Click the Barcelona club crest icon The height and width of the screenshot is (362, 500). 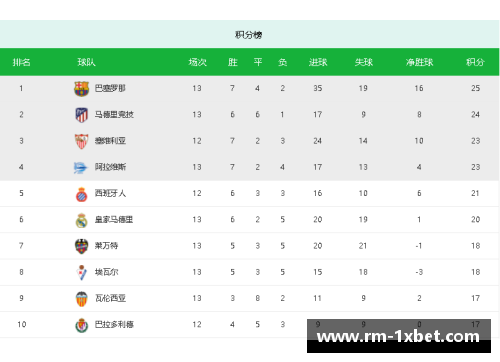pyautogui.click(x=81, y=89)
